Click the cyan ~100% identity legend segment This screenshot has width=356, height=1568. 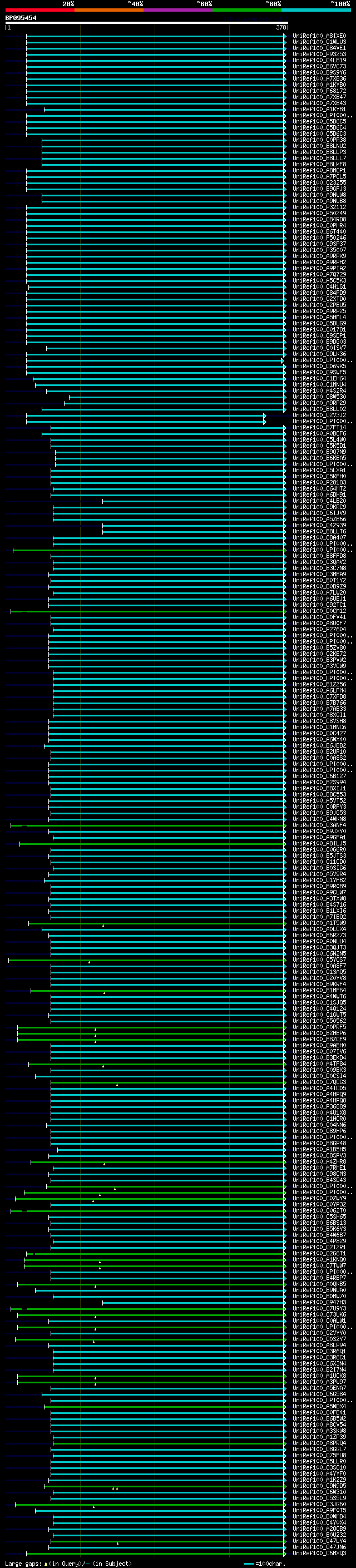tap(316, 10)
